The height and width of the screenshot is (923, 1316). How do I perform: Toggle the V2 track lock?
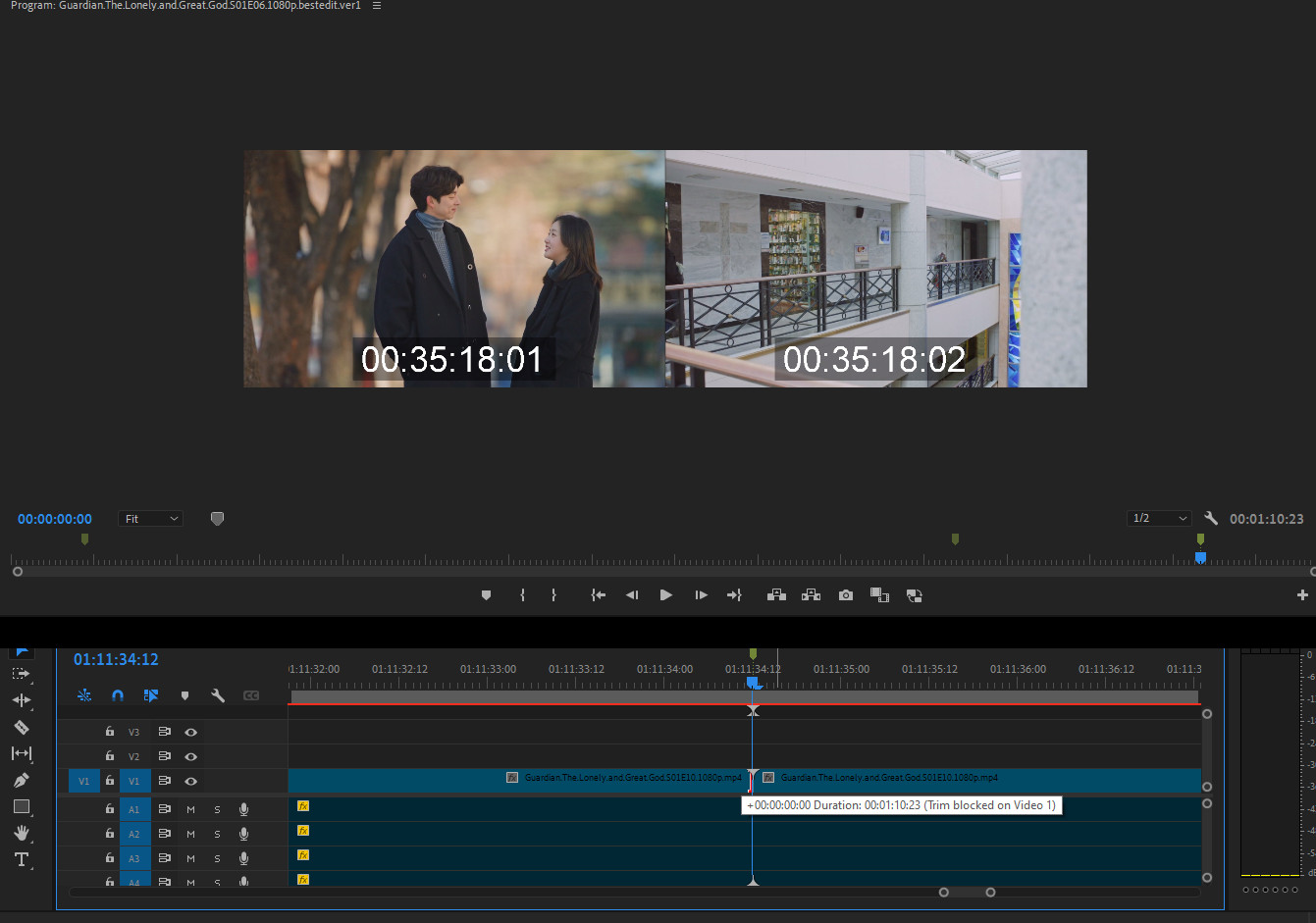pyautogui.click(x=110, y=756)
